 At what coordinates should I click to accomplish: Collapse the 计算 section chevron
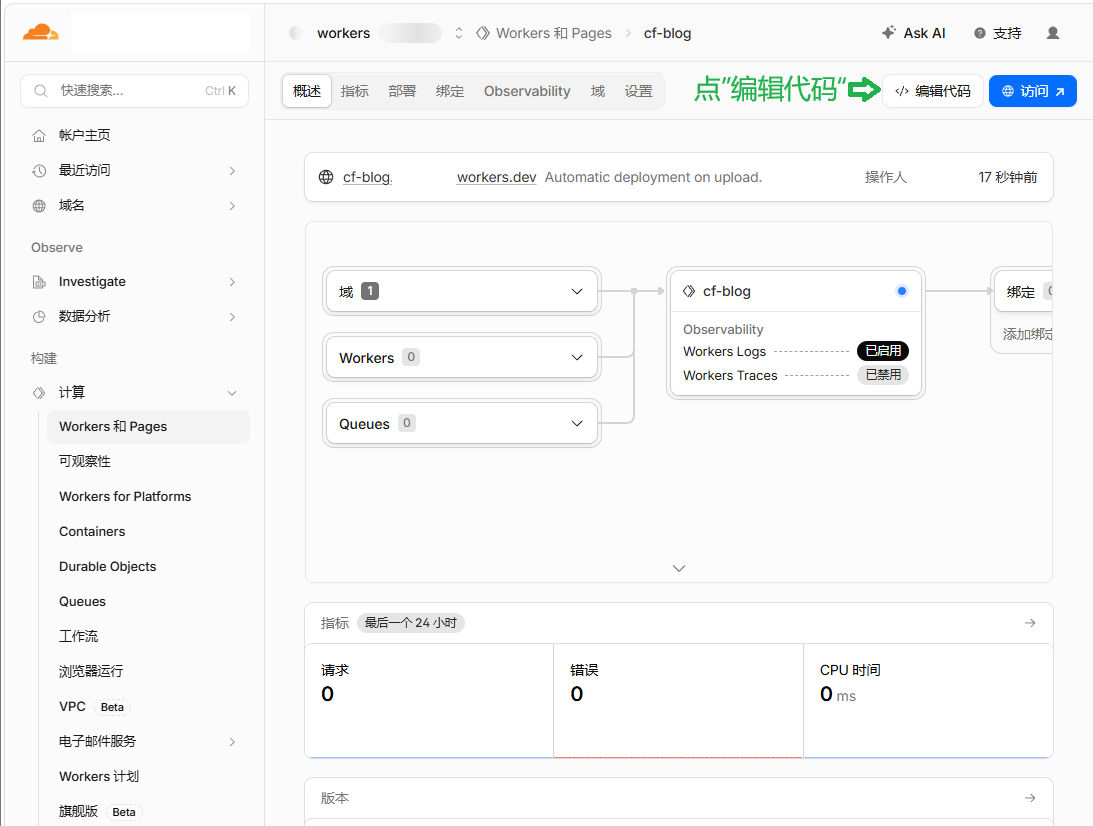[232, 393]
